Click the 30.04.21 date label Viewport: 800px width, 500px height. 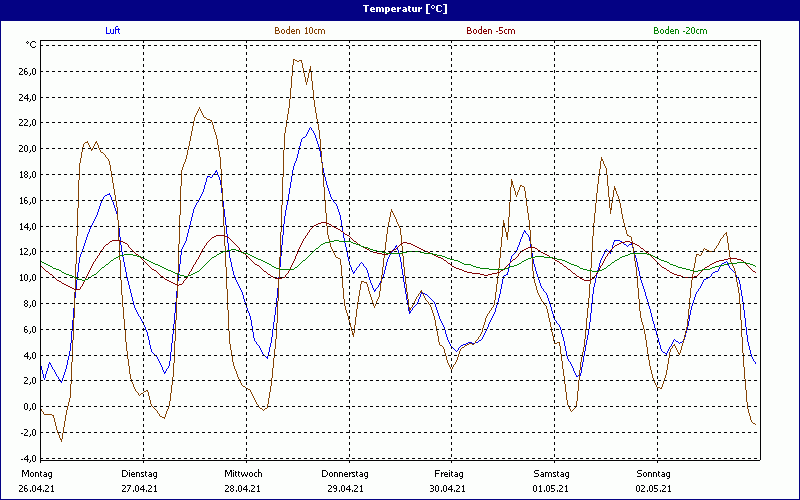point(447,488)
